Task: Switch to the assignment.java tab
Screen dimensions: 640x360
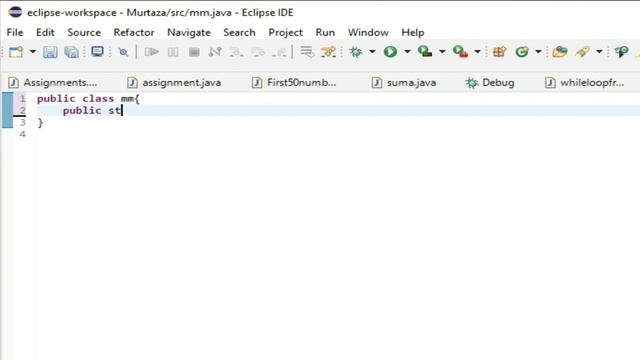Action: [x=174, y=82]
